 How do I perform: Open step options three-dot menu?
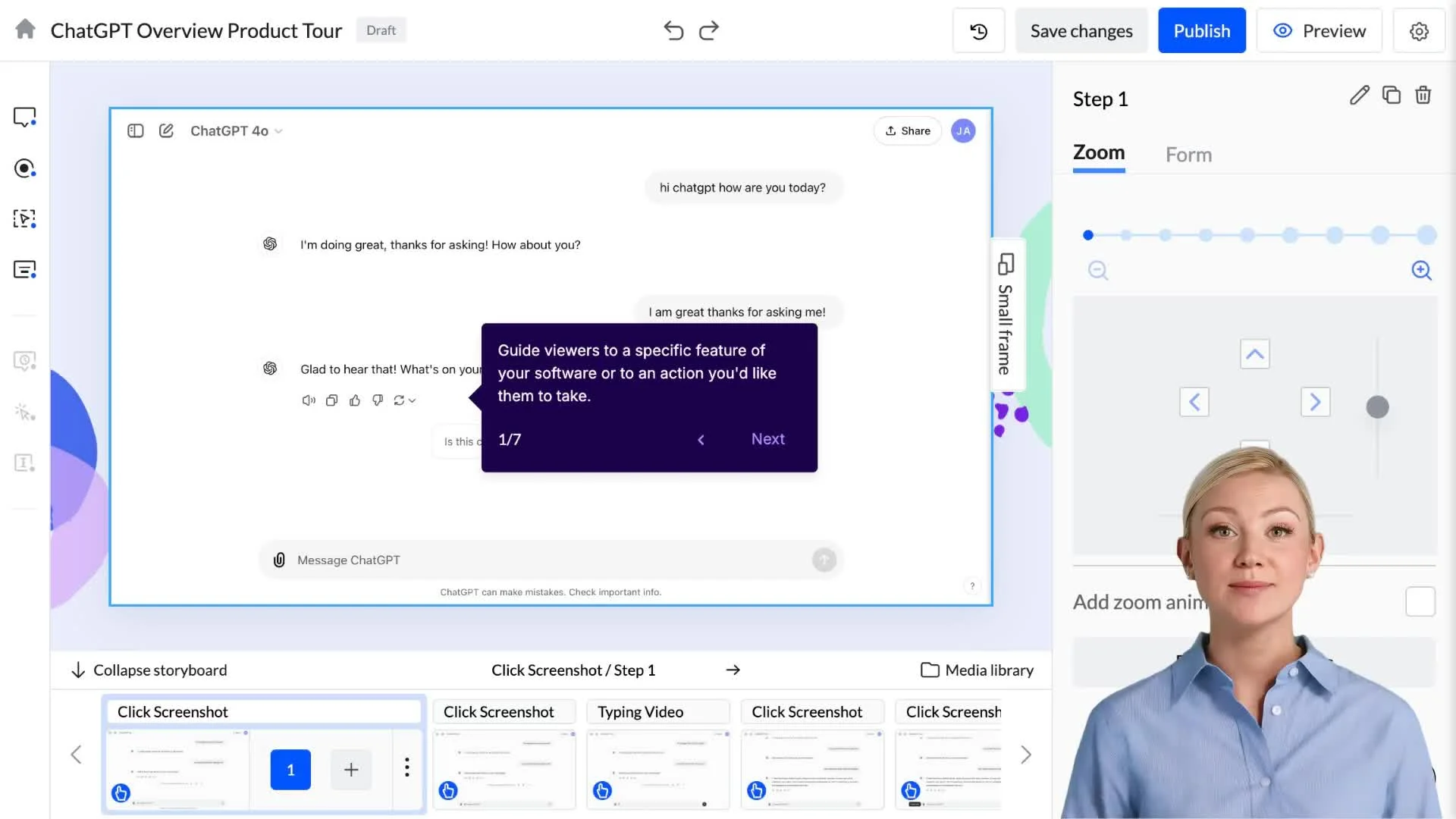pyautogui.click(x=407, y=767)
